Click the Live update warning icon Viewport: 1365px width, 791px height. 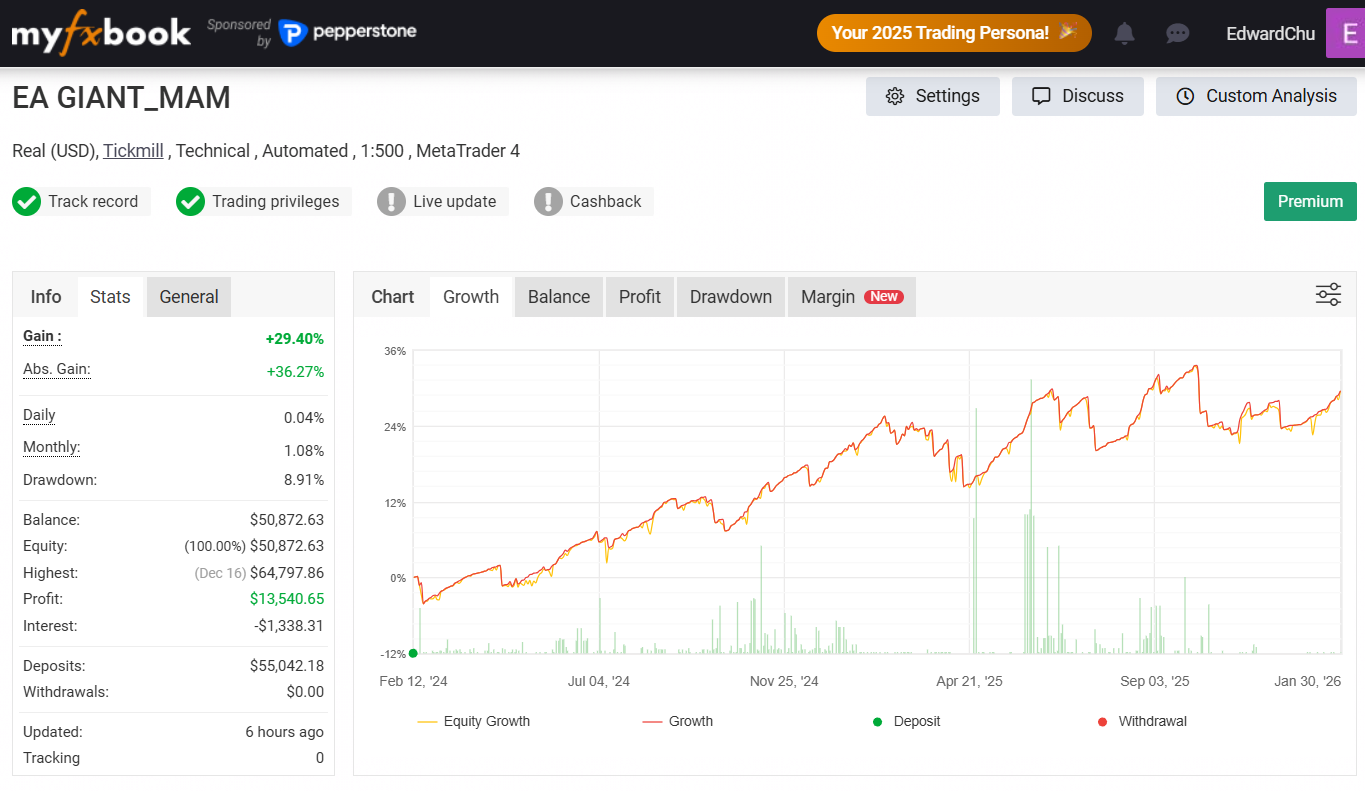[391, 201]
